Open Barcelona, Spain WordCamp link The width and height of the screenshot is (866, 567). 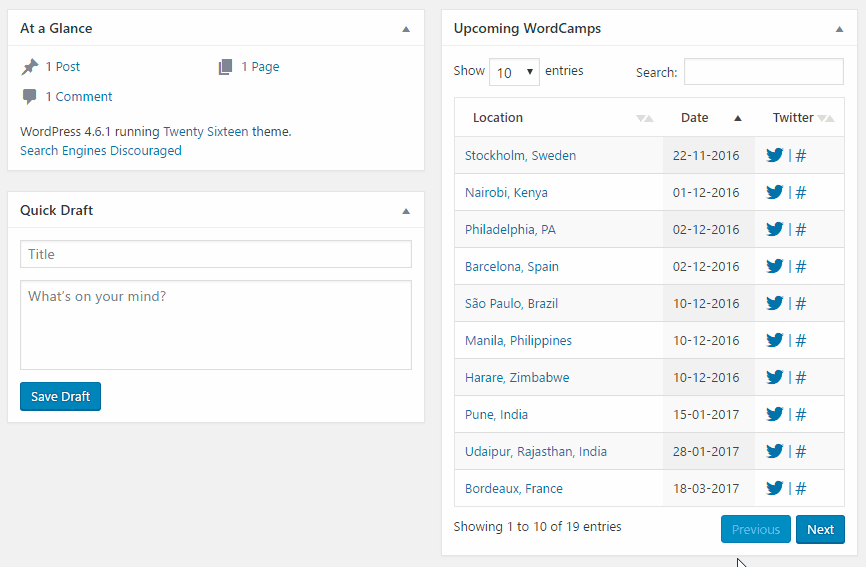511,267
